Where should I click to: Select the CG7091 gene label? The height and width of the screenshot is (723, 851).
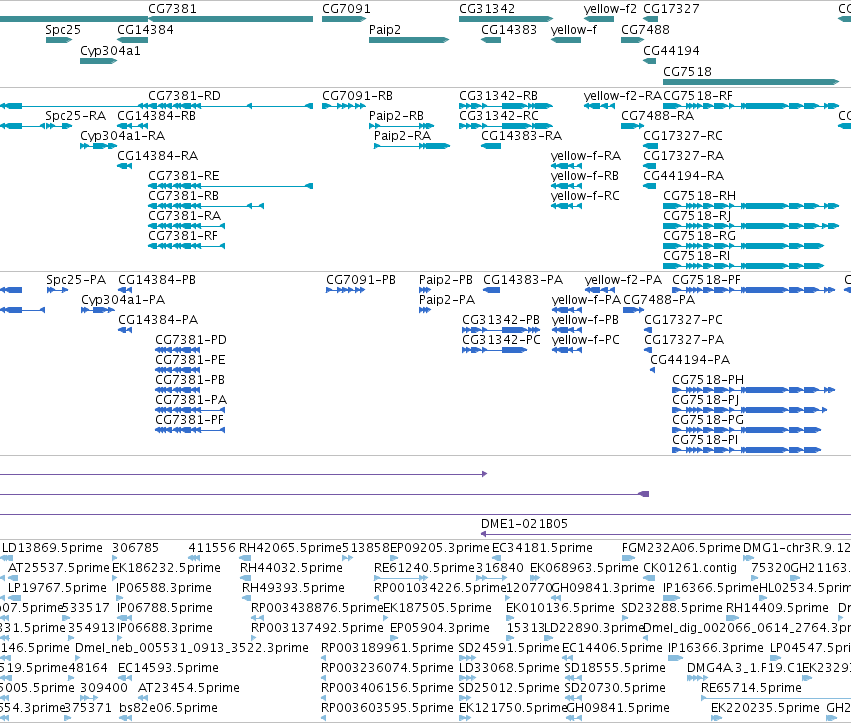click(346, 9)
